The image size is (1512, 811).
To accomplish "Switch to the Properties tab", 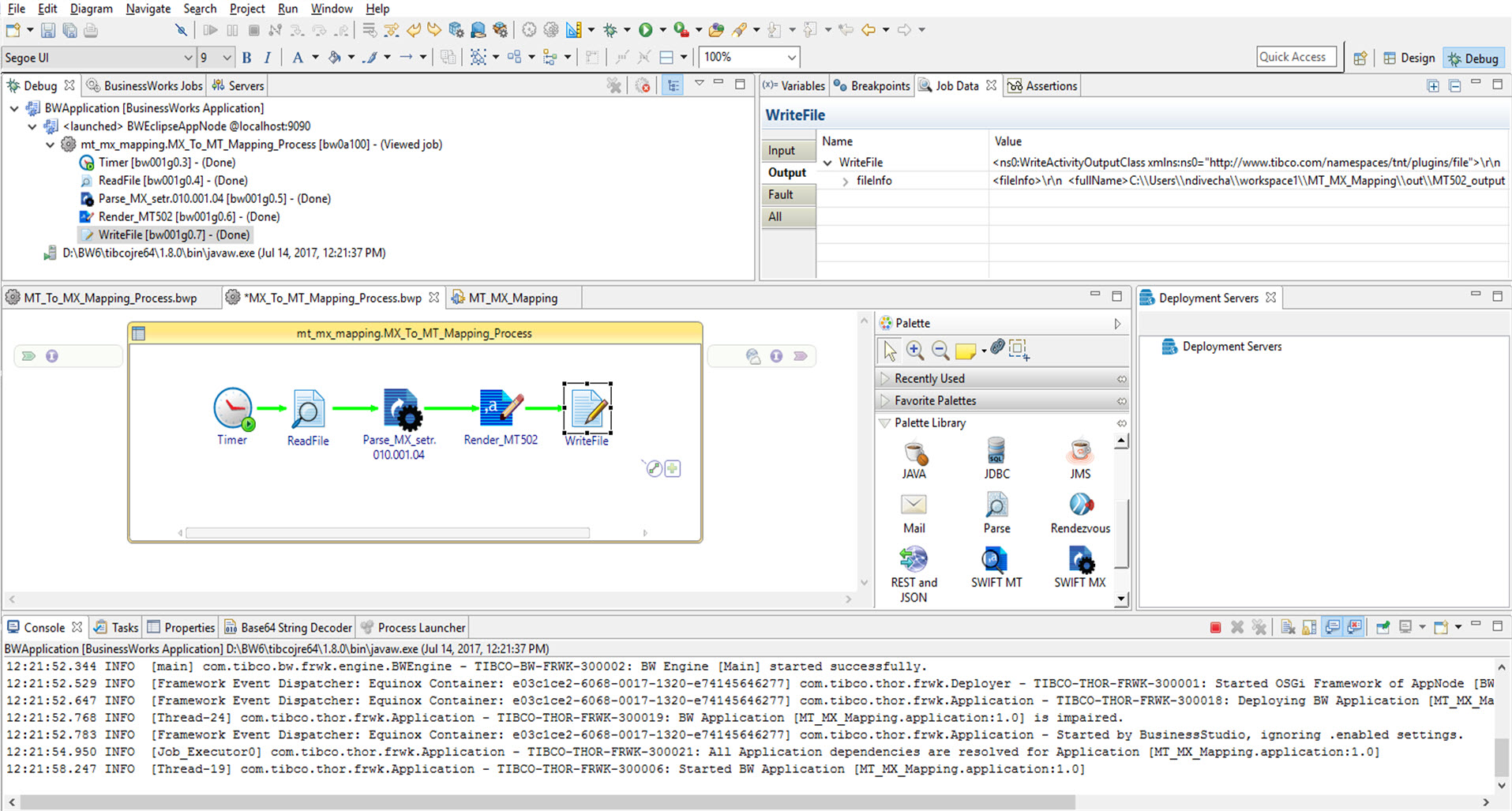I will (x=182, y=628).
